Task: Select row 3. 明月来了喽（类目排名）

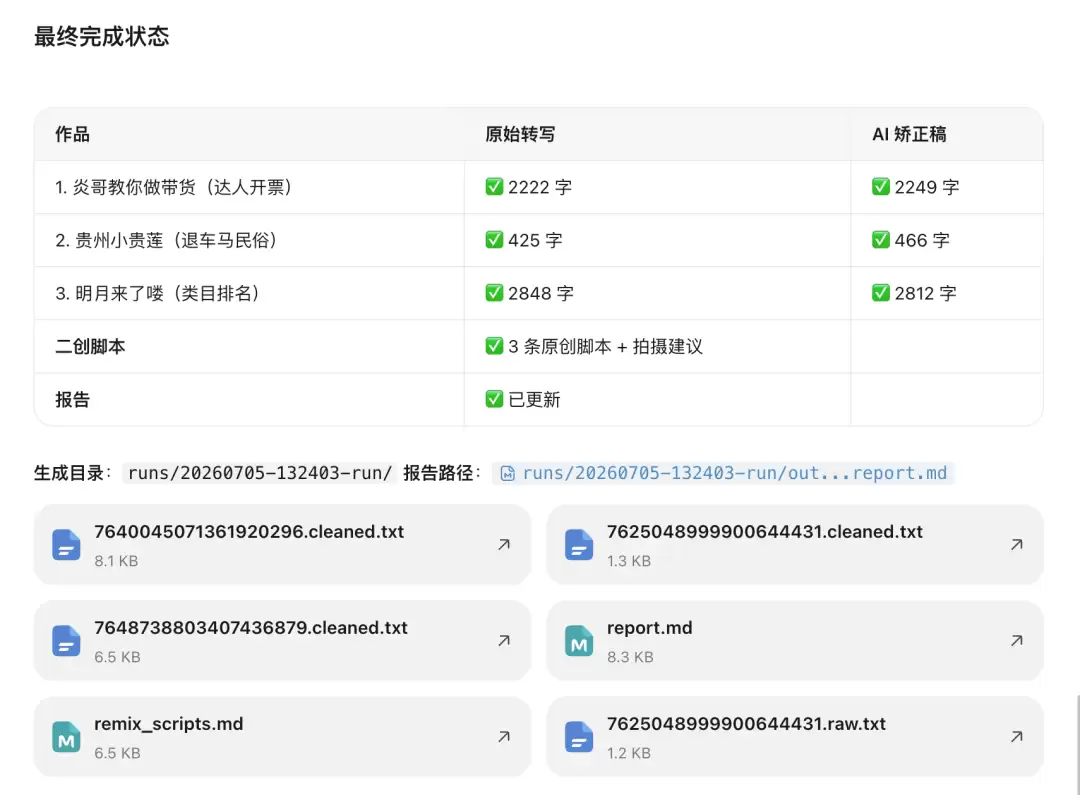Action: tap(539, 293)
